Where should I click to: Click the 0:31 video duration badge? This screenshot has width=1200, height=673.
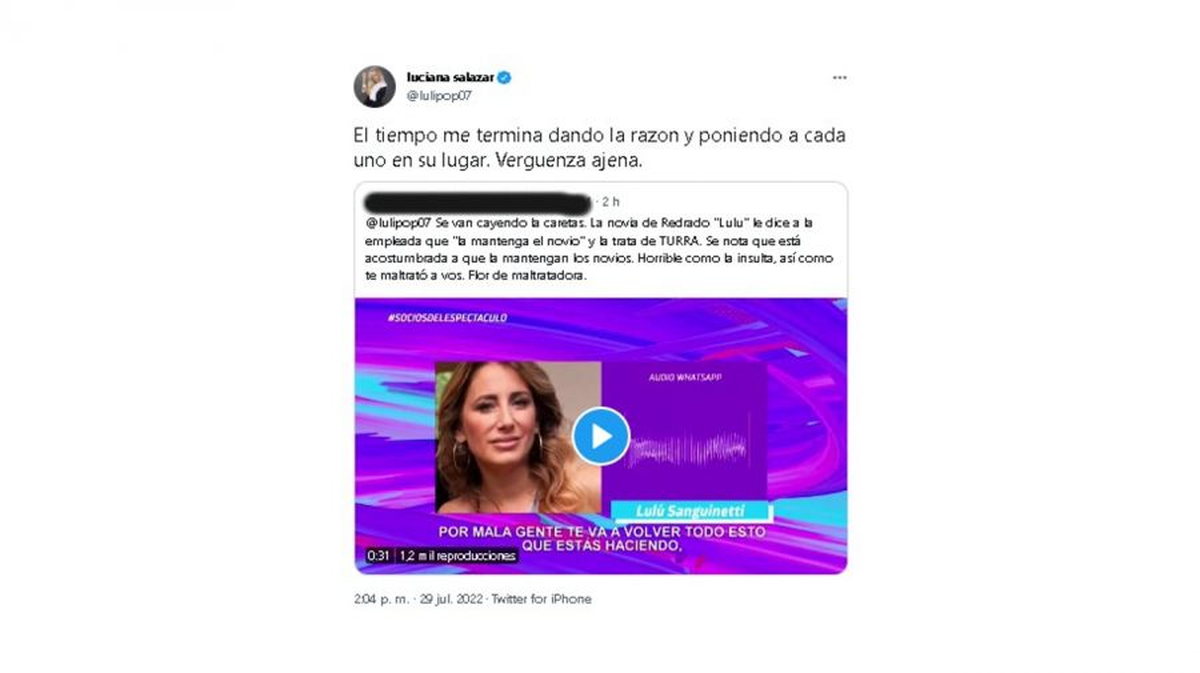(x=378, y=556)
